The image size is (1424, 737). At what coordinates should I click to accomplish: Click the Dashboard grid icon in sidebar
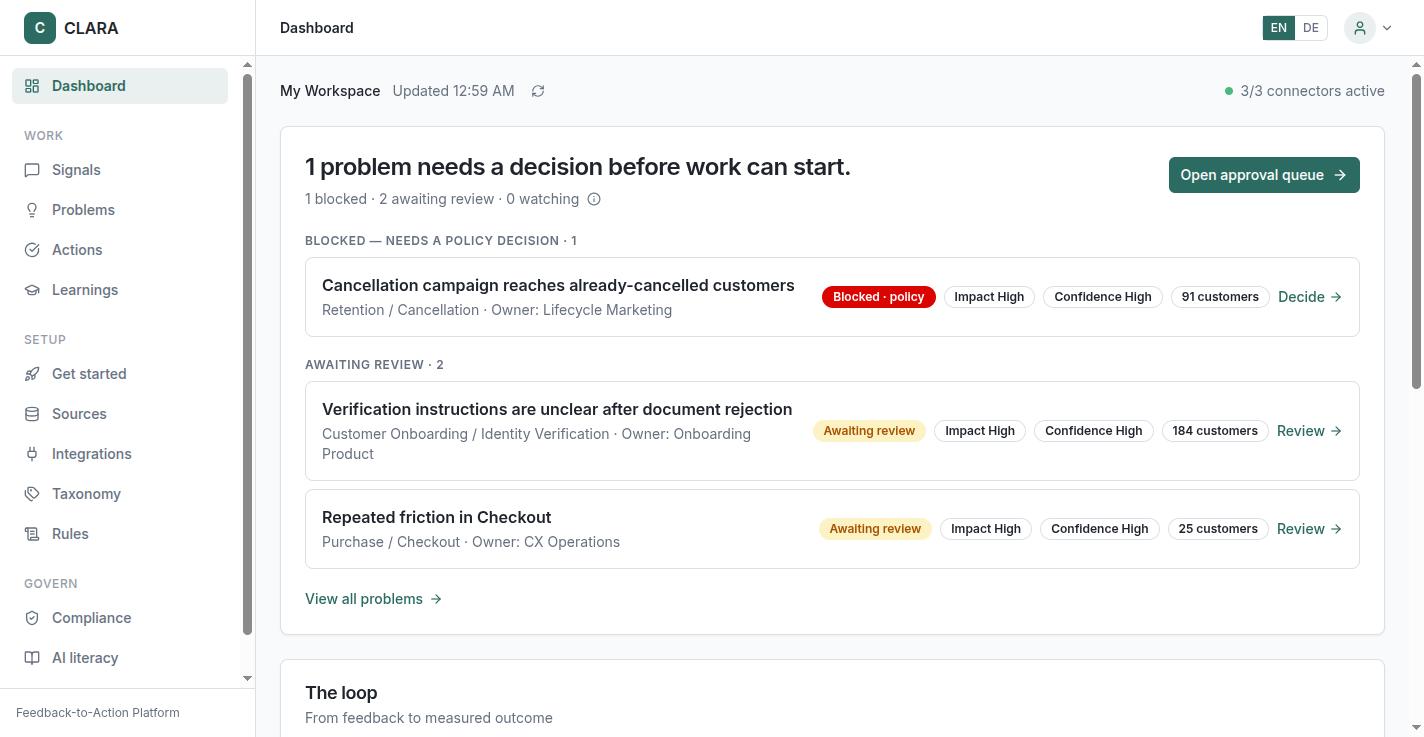click(32, 86)
